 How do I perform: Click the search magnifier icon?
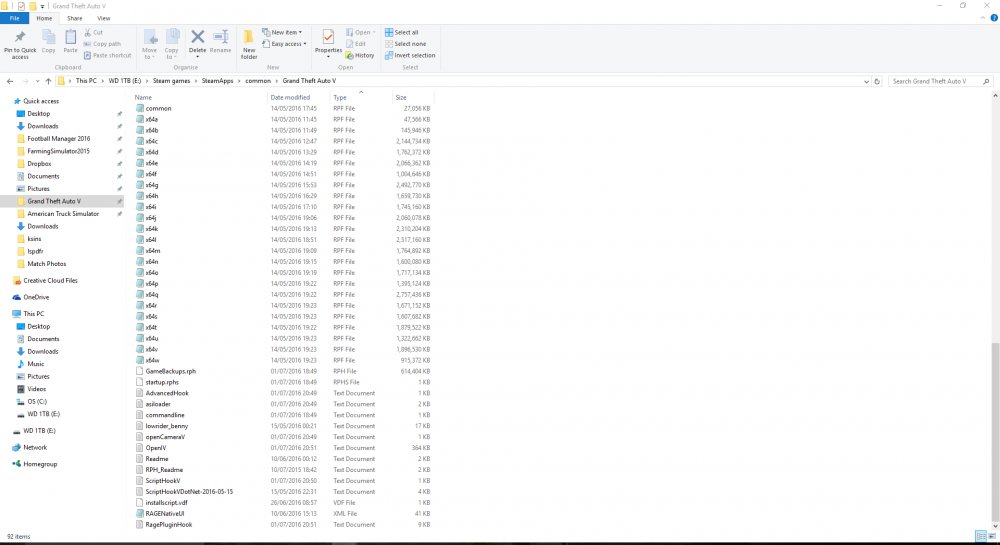tap(986, 81)
